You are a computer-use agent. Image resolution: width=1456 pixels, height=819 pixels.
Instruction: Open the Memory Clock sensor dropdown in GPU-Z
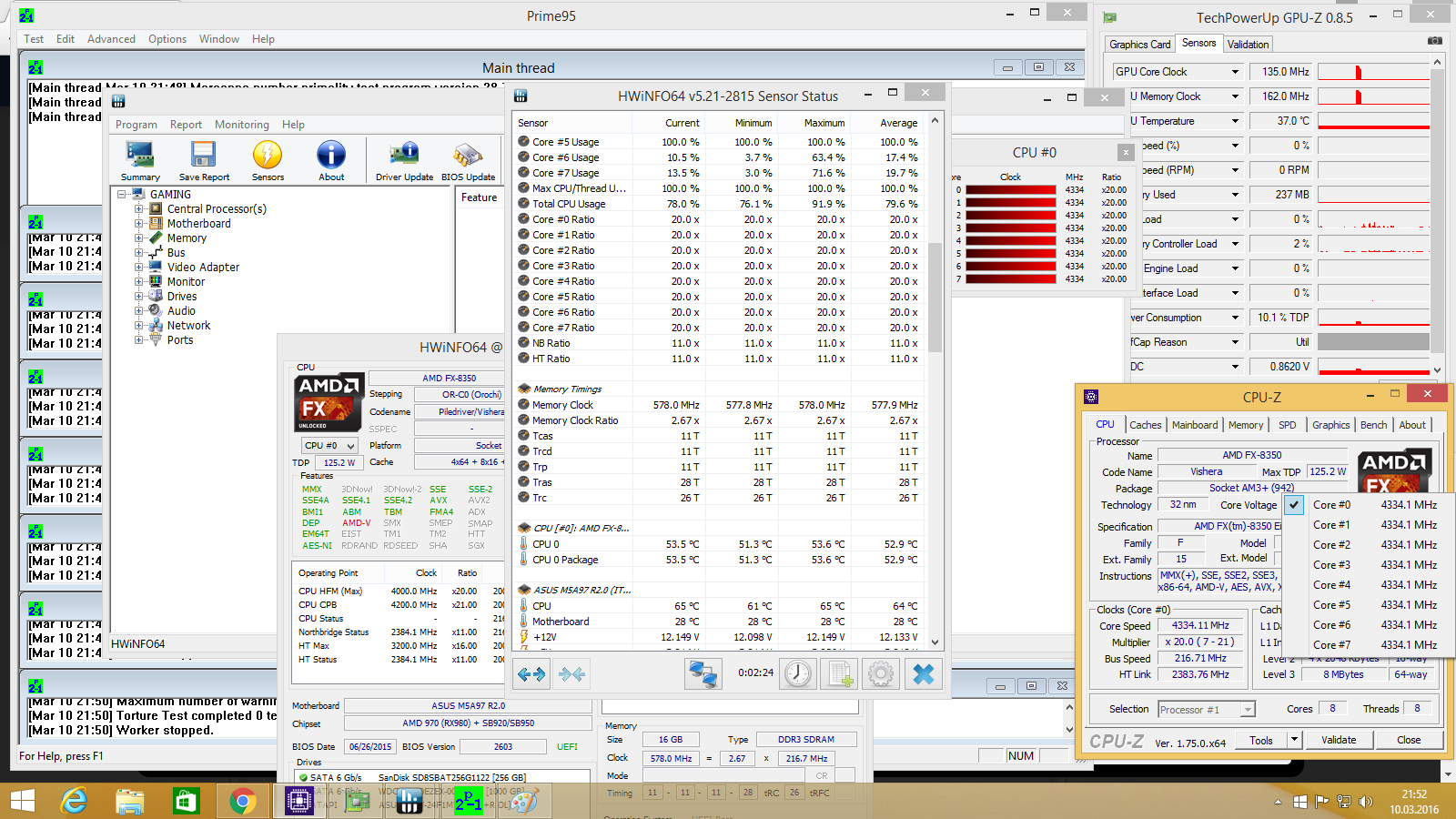coord(1235,96)
